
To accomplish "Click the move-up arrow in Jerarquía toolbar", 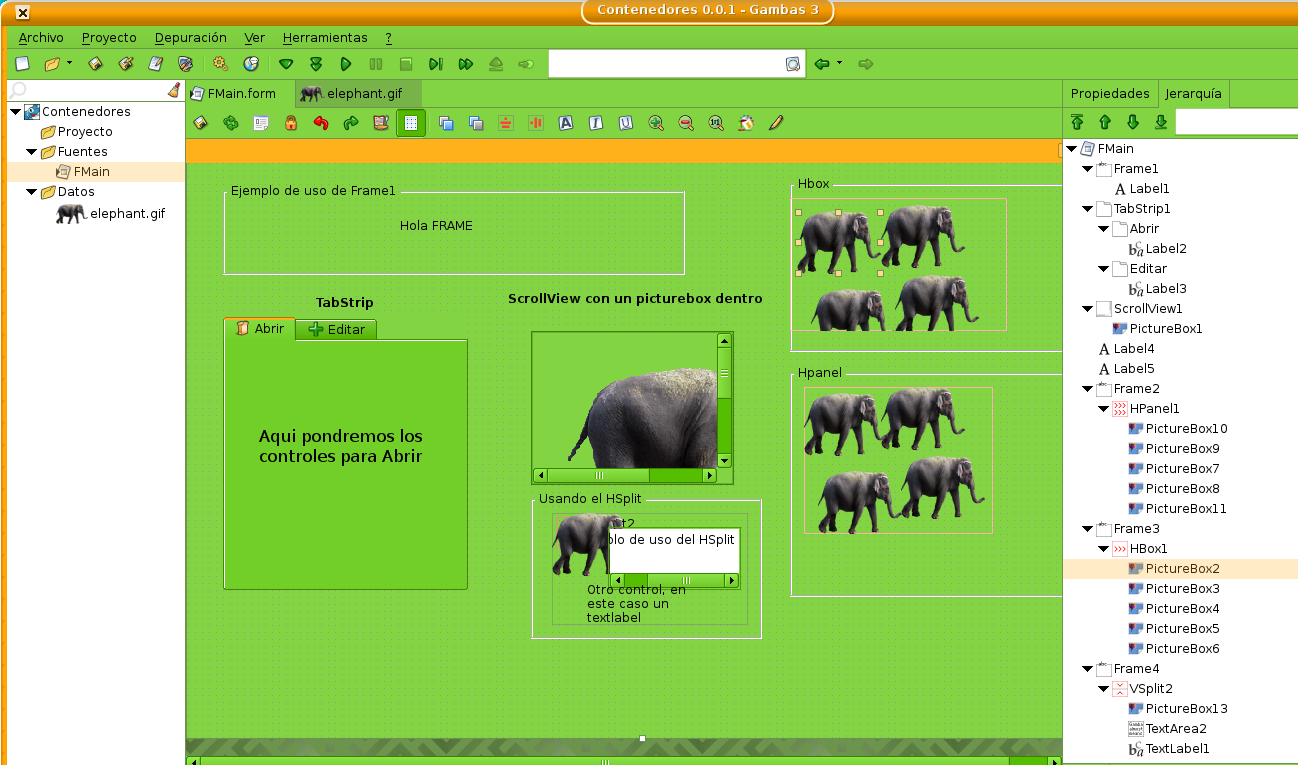I will pos(1105,122).
